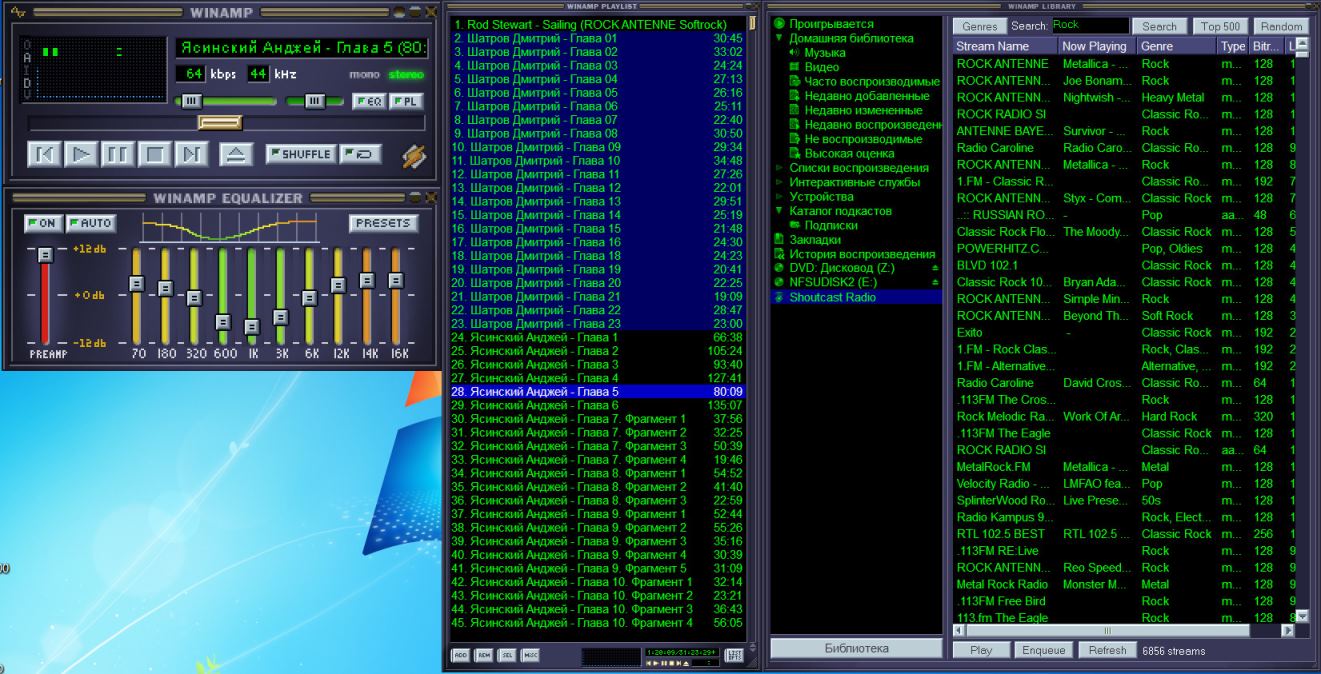
Task: Select playlist track 45 Глава 10. Фрагмент 4
Action: click(x=598, y=623)
